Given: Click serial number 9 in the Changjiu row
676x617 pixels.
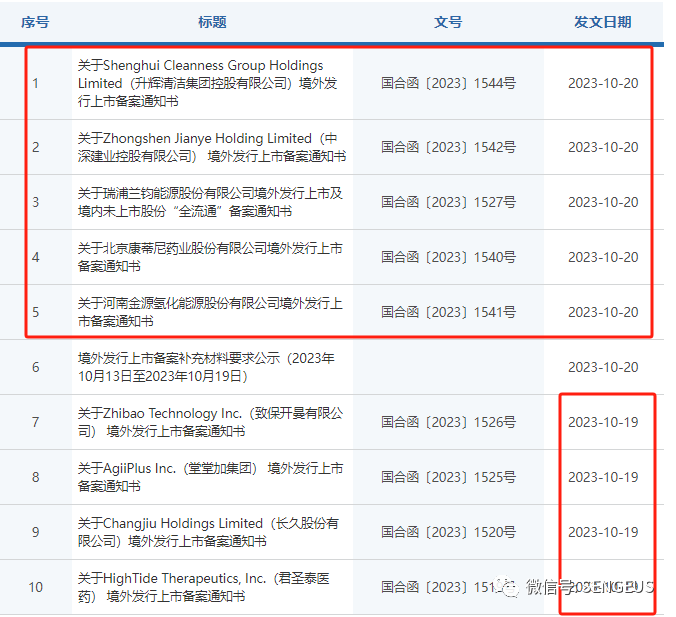Looking at the screenshot, I should coord(35,532).
